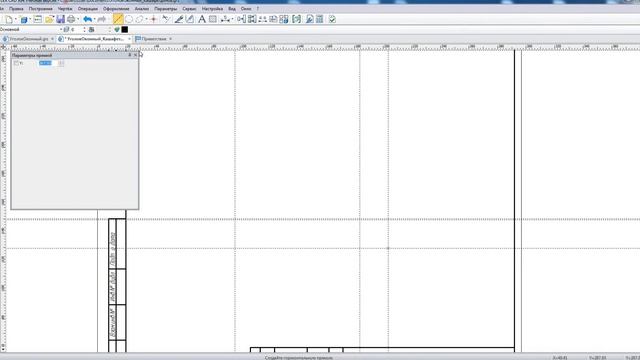Print the drawing using the printer icon

tap(71, 19)
